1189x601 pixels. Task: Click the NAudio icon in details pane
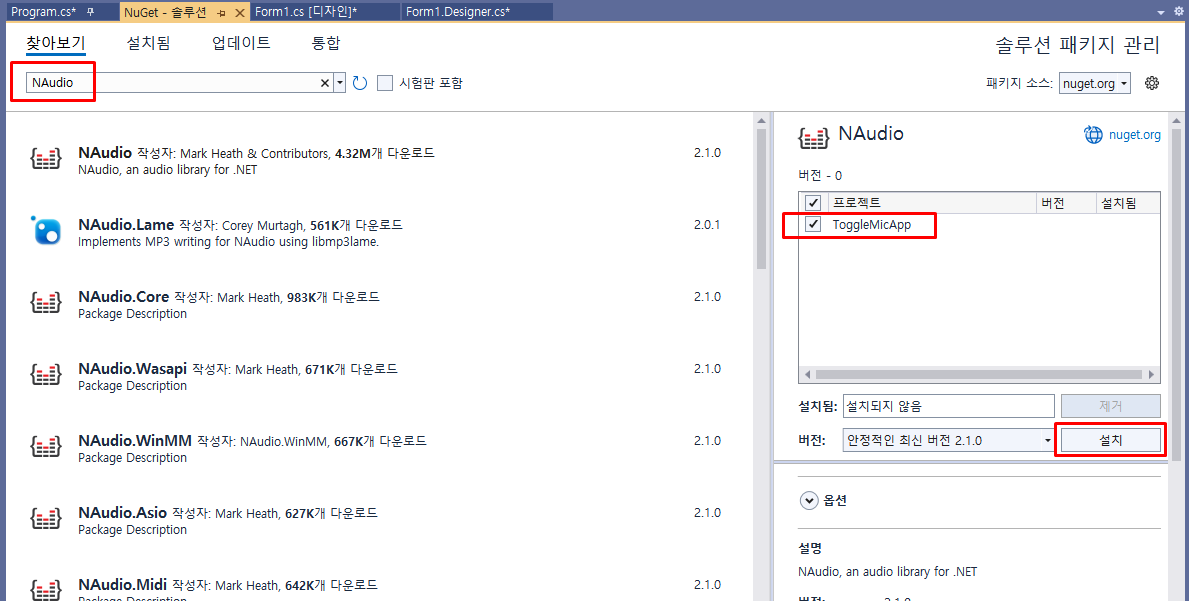pyautogui.click(x=814, y=138)
